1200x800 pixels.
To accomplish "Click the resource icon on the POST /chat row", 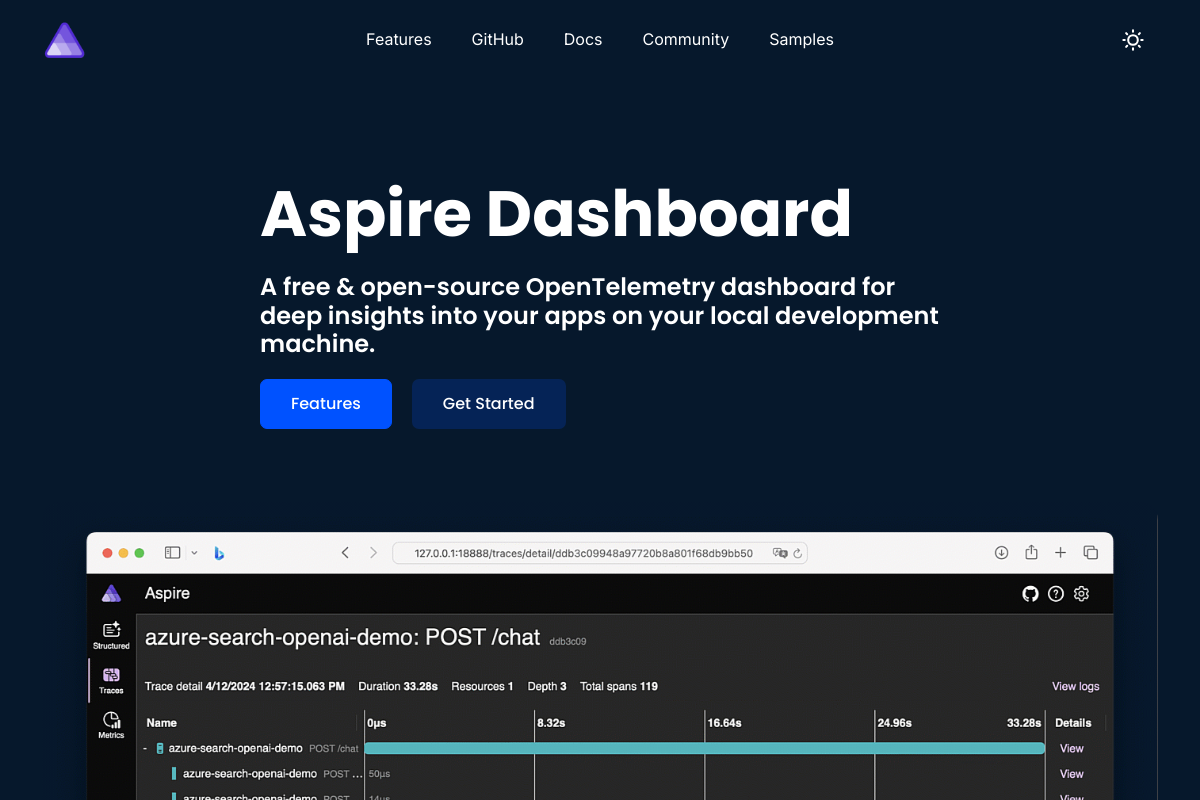I will (160, 748).
